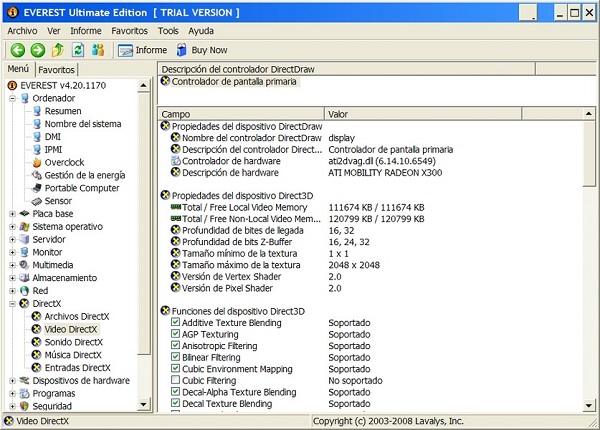Select the IPMI computer icon
Viewport: 600px width, 430px height.
[37, 150]
